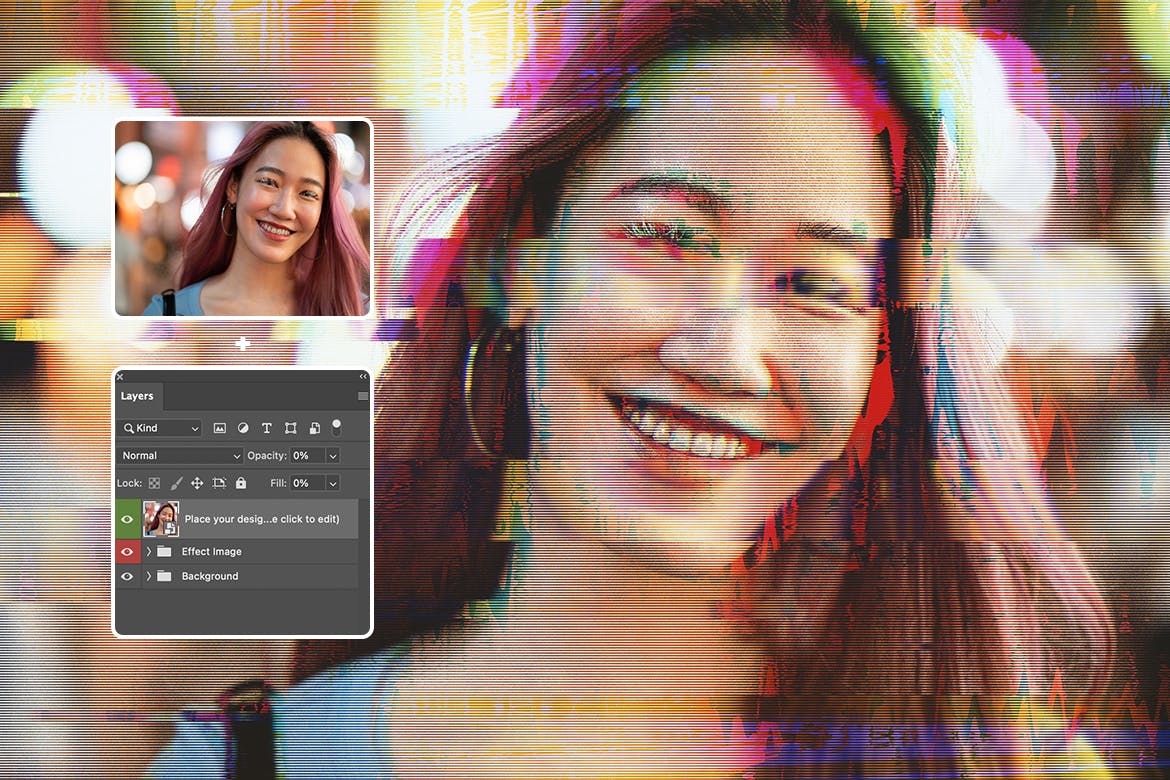Screen dimensions: 1170x780
Task: Expand the Effect Image group
Action: [x=148, y=551]
